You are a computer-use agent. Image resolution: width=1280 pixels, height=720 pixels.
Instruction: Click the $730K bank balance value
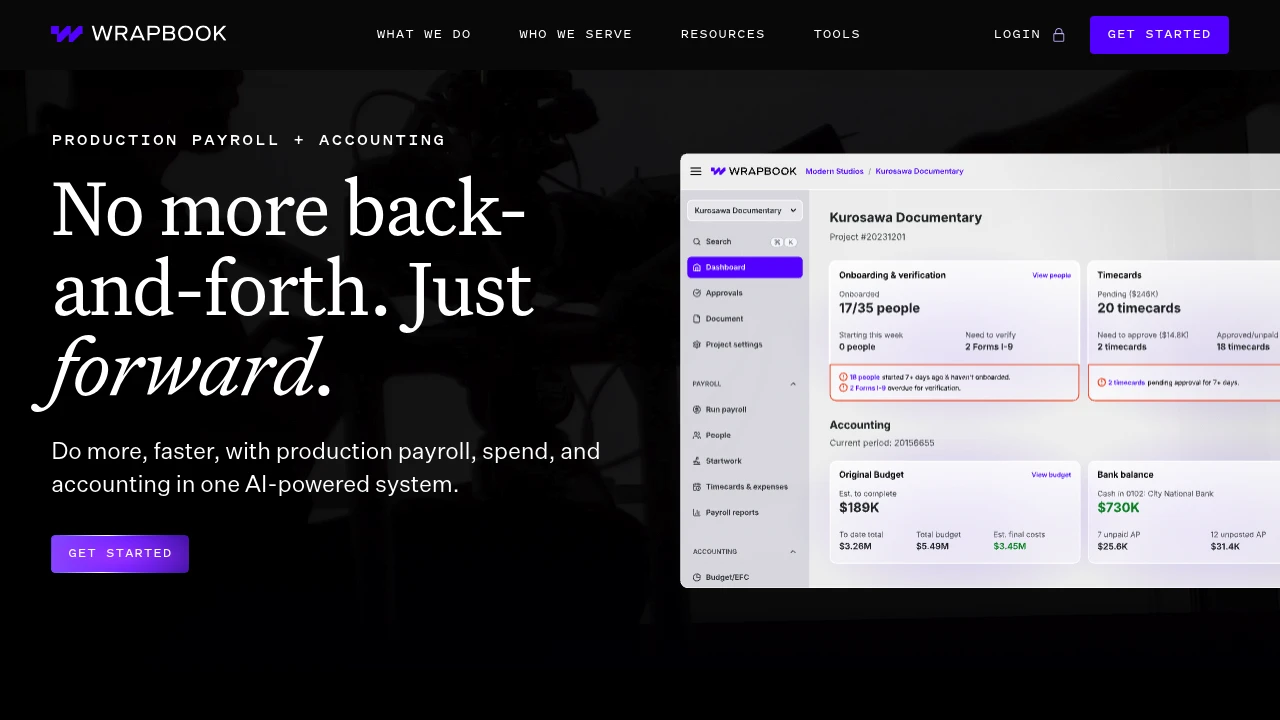1118,508
